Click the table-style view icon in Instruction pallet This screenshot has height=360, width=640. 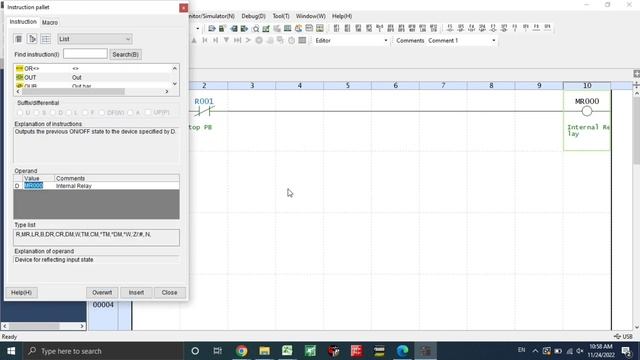(x=46, y=39)
